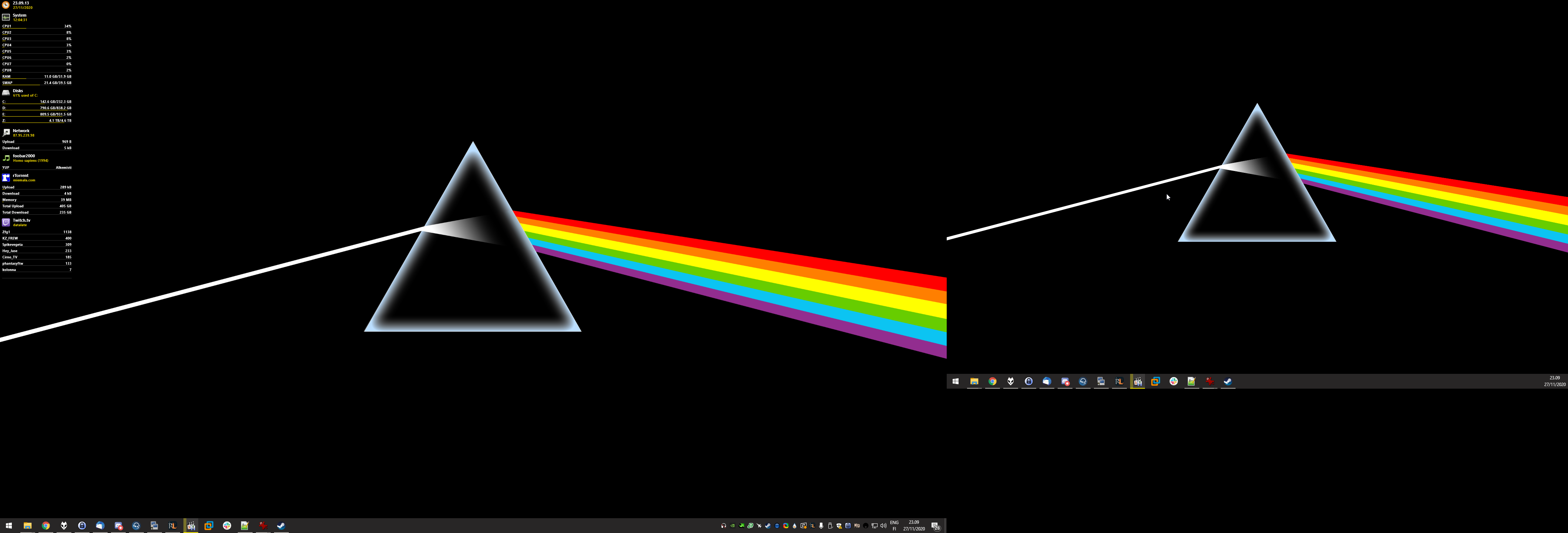The image size is (1568, 533).
Task: Select the Zfg1 stream in the Twitch list
Action: pos(7,232)
